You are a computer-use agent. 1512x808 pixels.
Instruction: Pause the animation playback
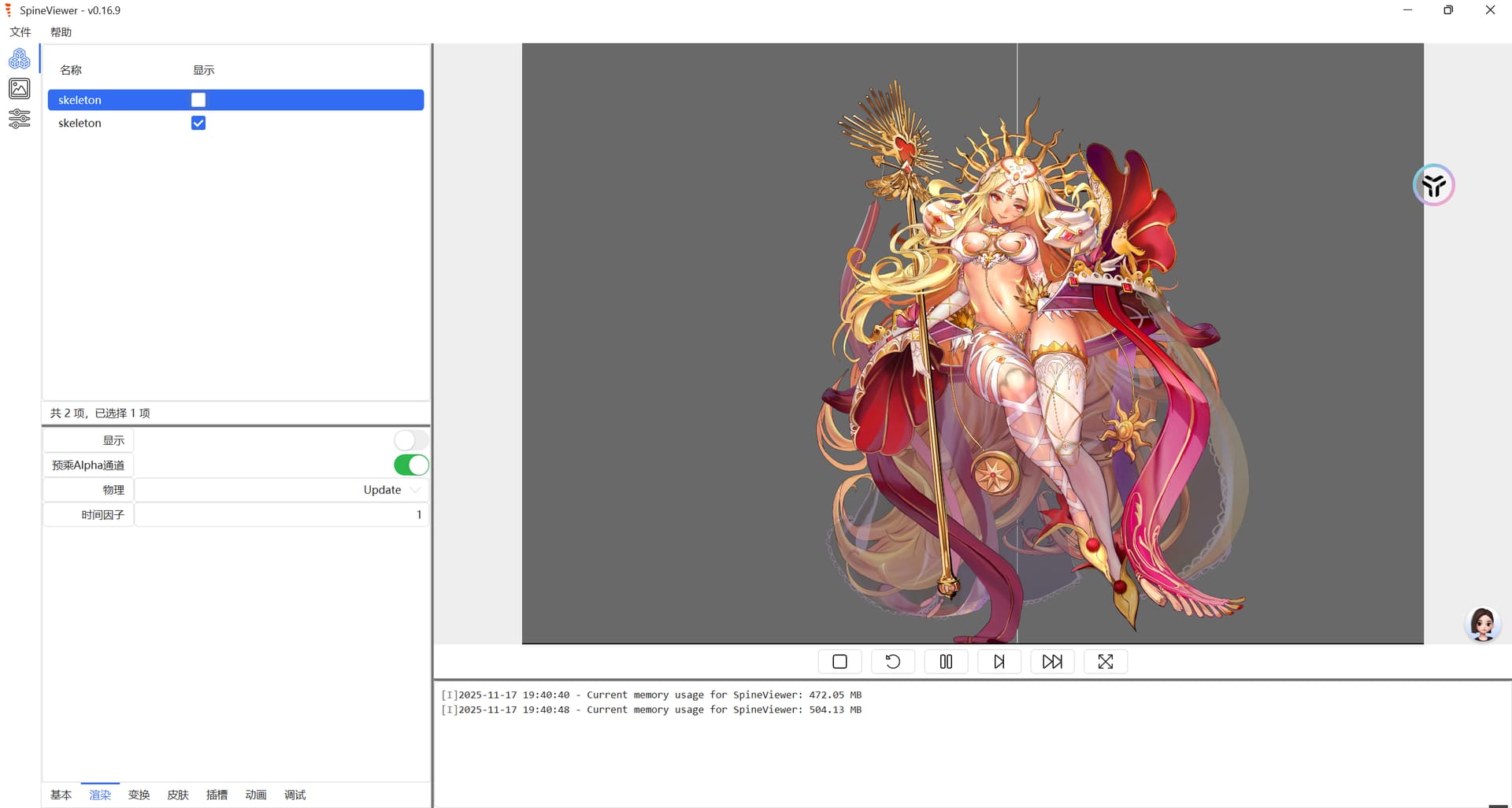pyautogui.click(x=946, y=662)
